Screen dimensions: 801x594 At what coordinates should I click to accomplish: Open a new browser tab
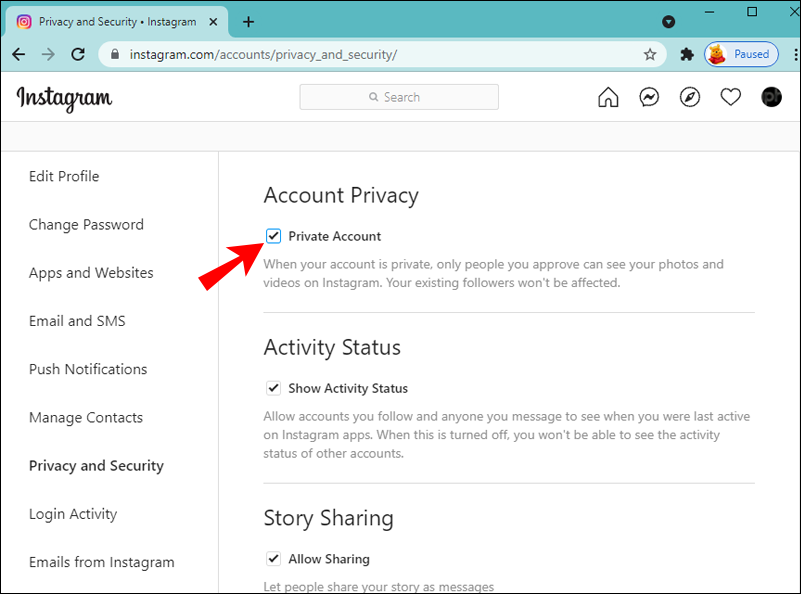point(249,21)
